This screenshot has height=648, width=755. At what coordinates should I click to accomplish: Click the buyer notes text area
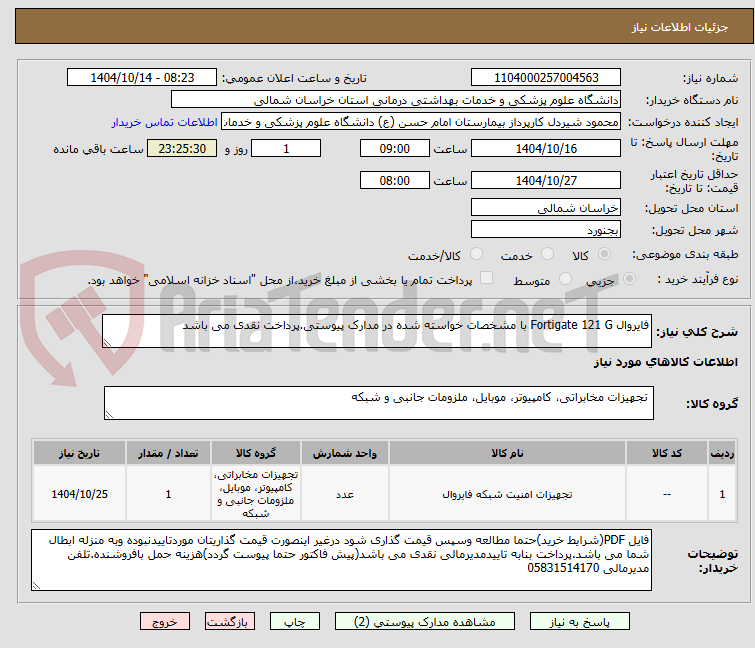point(341,560)
